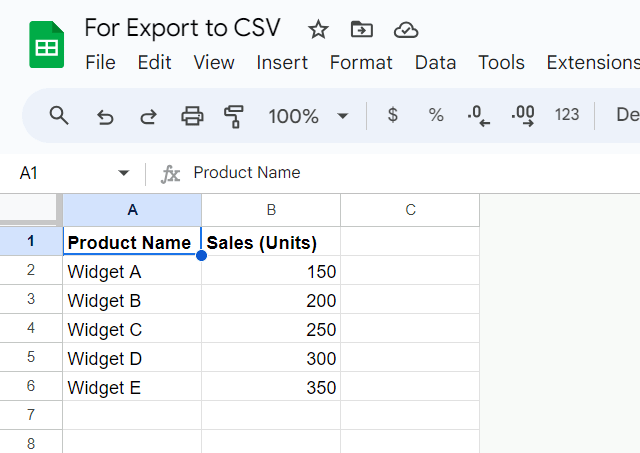
Task: Click the move to folder icon
Action: (362, 29)
